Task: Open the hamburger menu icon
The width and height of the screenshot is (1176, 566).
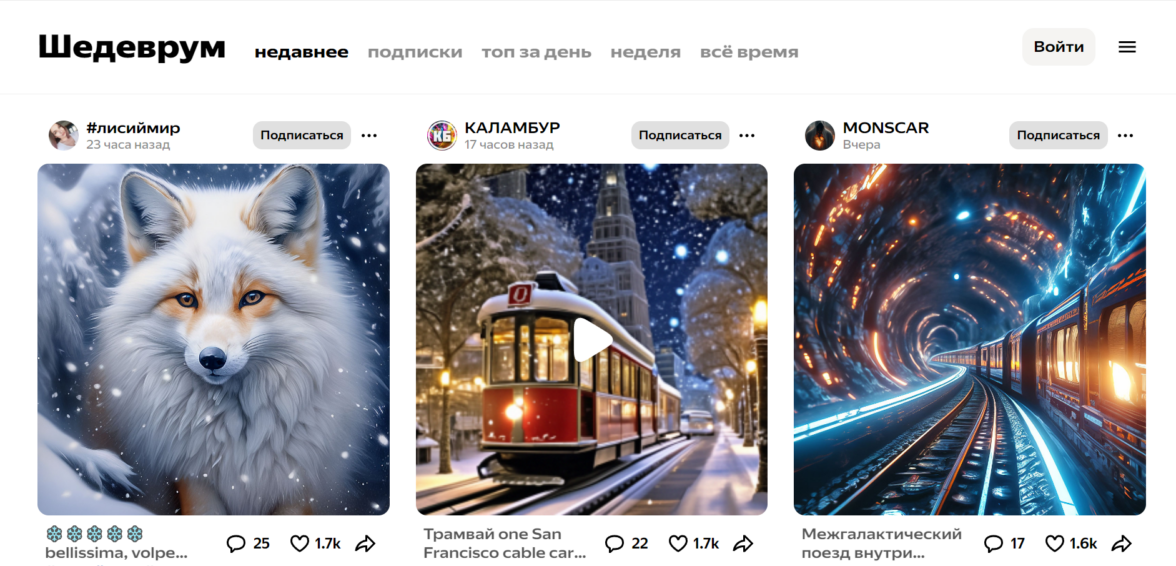Action: coord(1126,47)
